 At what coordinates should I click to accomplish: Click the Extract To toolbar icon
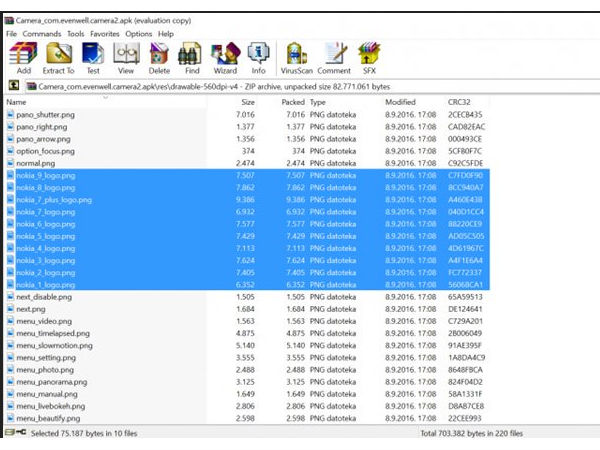pyautogui.click(x=59, y=58)
